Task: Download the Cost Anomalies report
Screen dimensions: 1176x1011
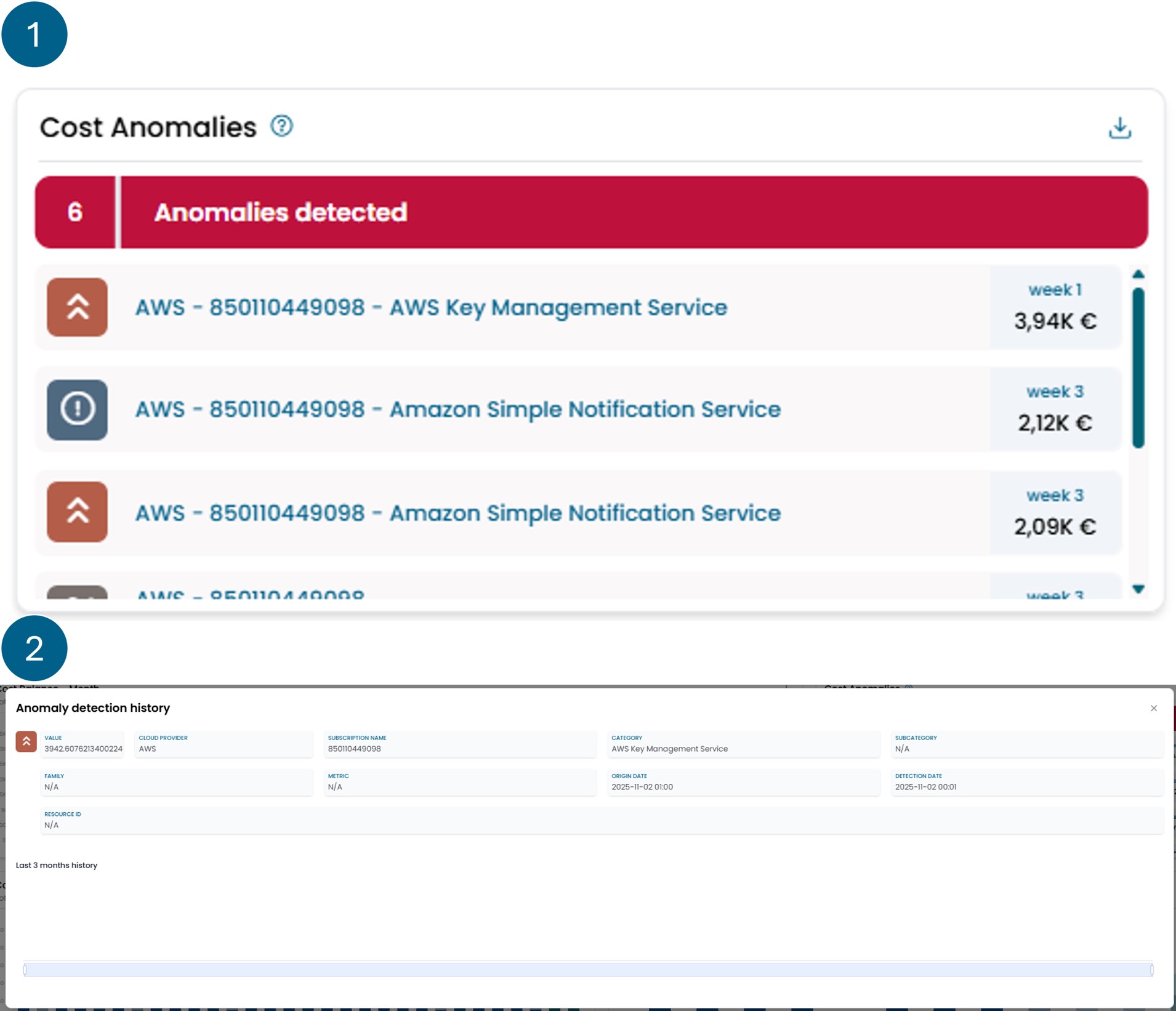Action: point(1119,128)
